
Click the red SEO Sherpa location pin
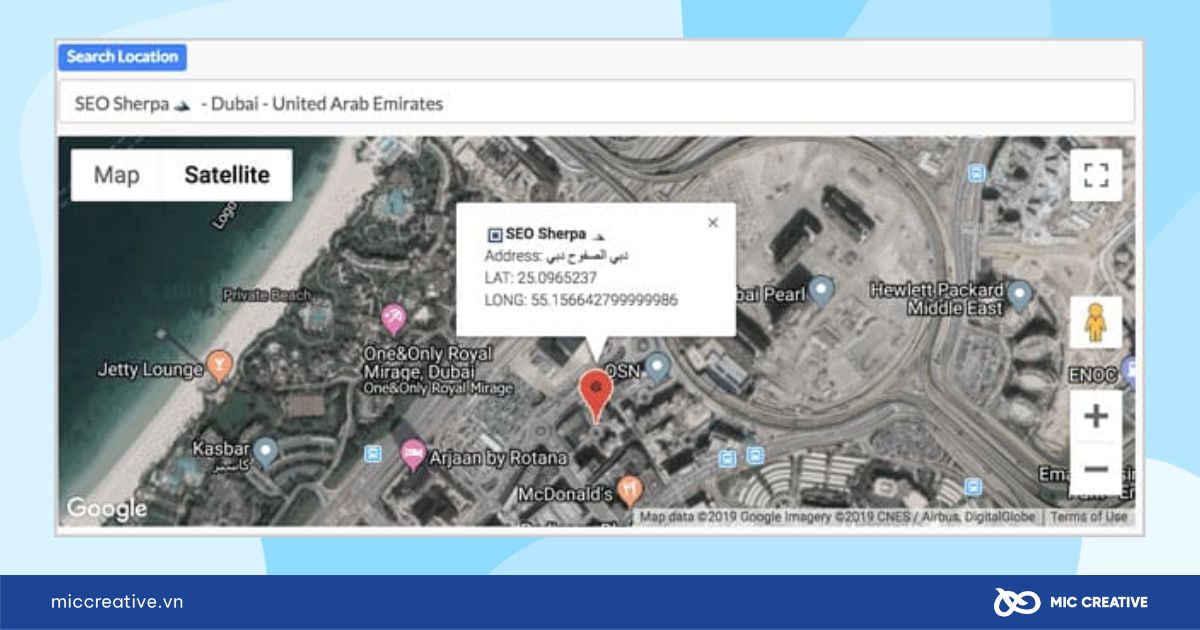pos(596,396)
